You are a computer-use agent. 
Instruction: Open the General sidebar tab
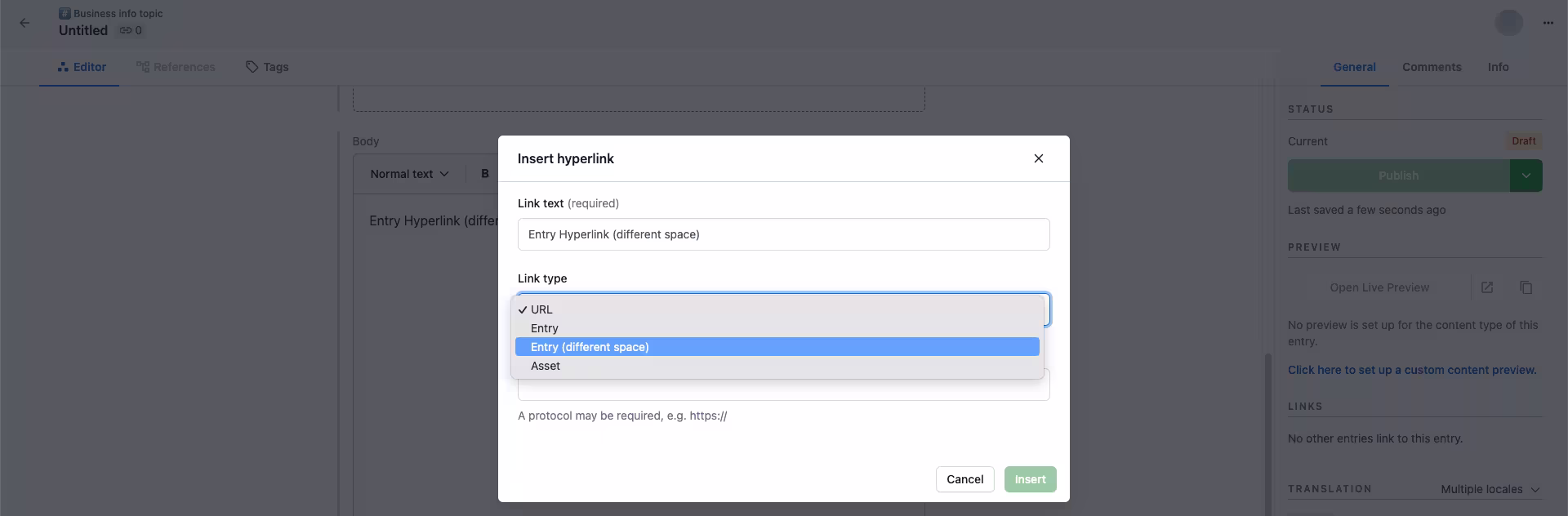(x=1354, y=67)
